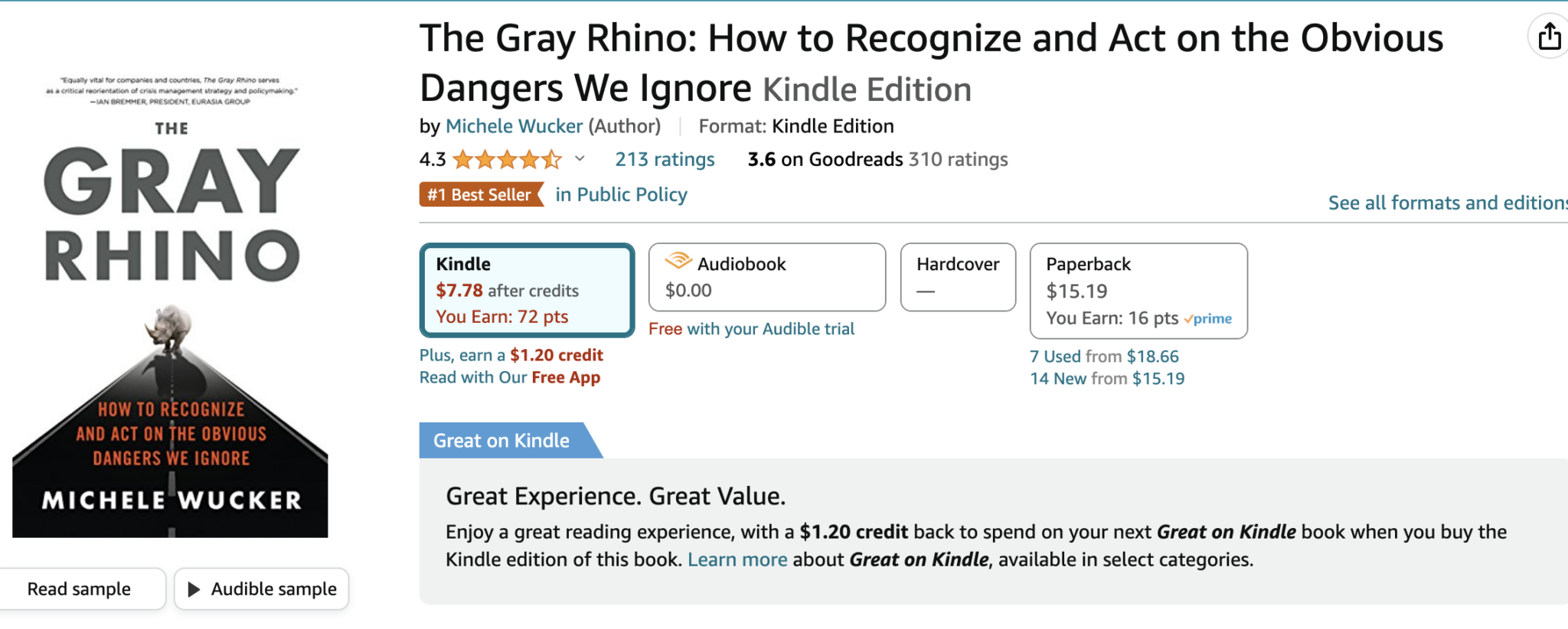Select the Hardcover format card

tap(958, 277)
